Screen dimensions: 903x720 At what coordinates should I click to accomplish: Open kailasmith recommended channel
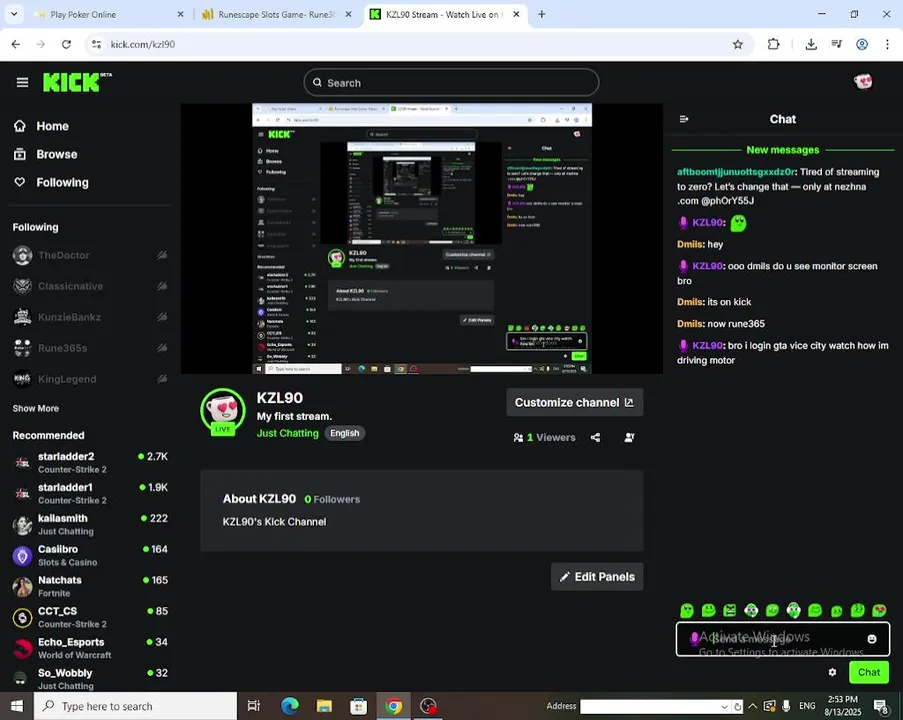[90, 524]
